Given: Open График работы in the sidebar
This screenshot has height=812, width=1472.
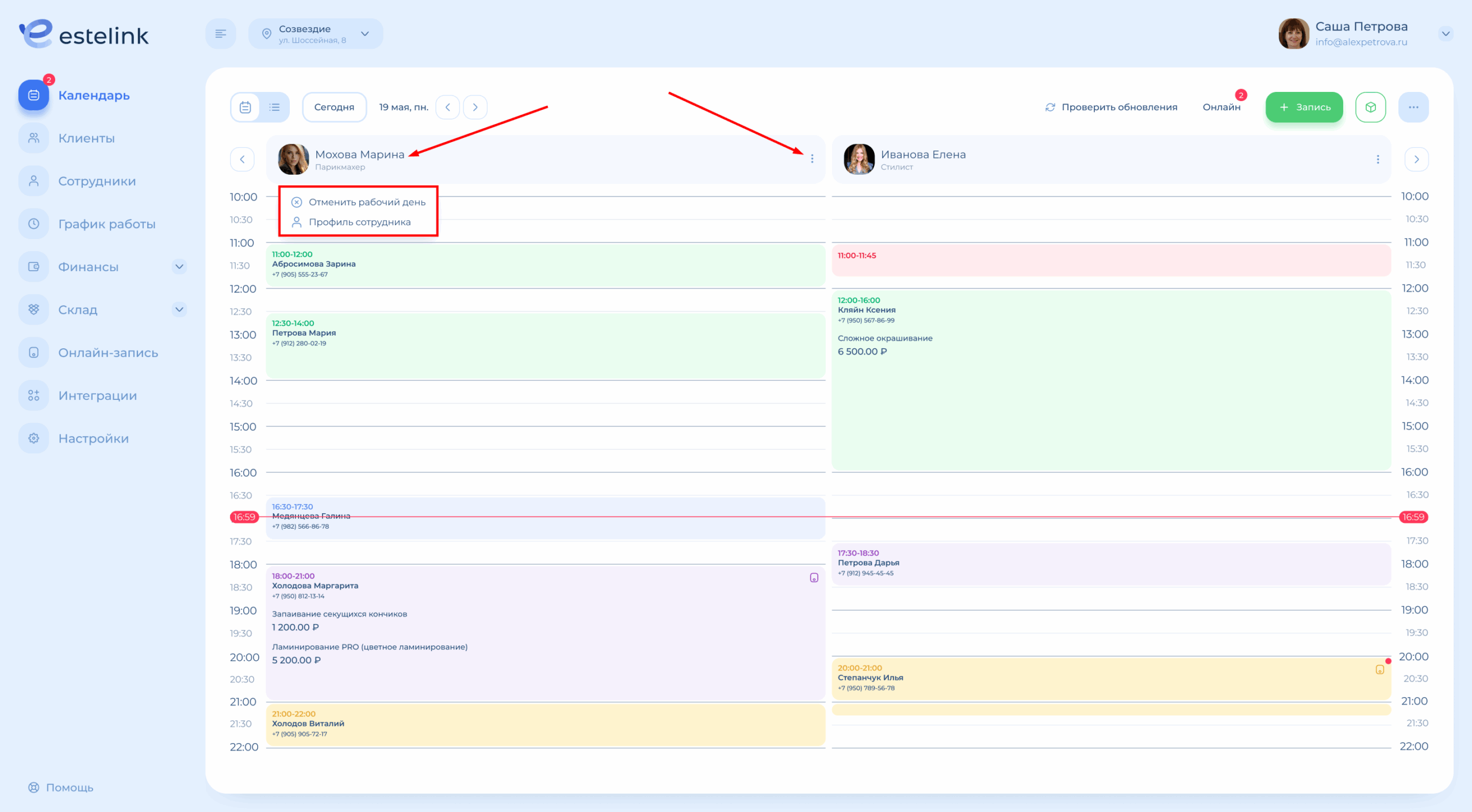Looking at the screenshot, I should click(x=107, y=224).
